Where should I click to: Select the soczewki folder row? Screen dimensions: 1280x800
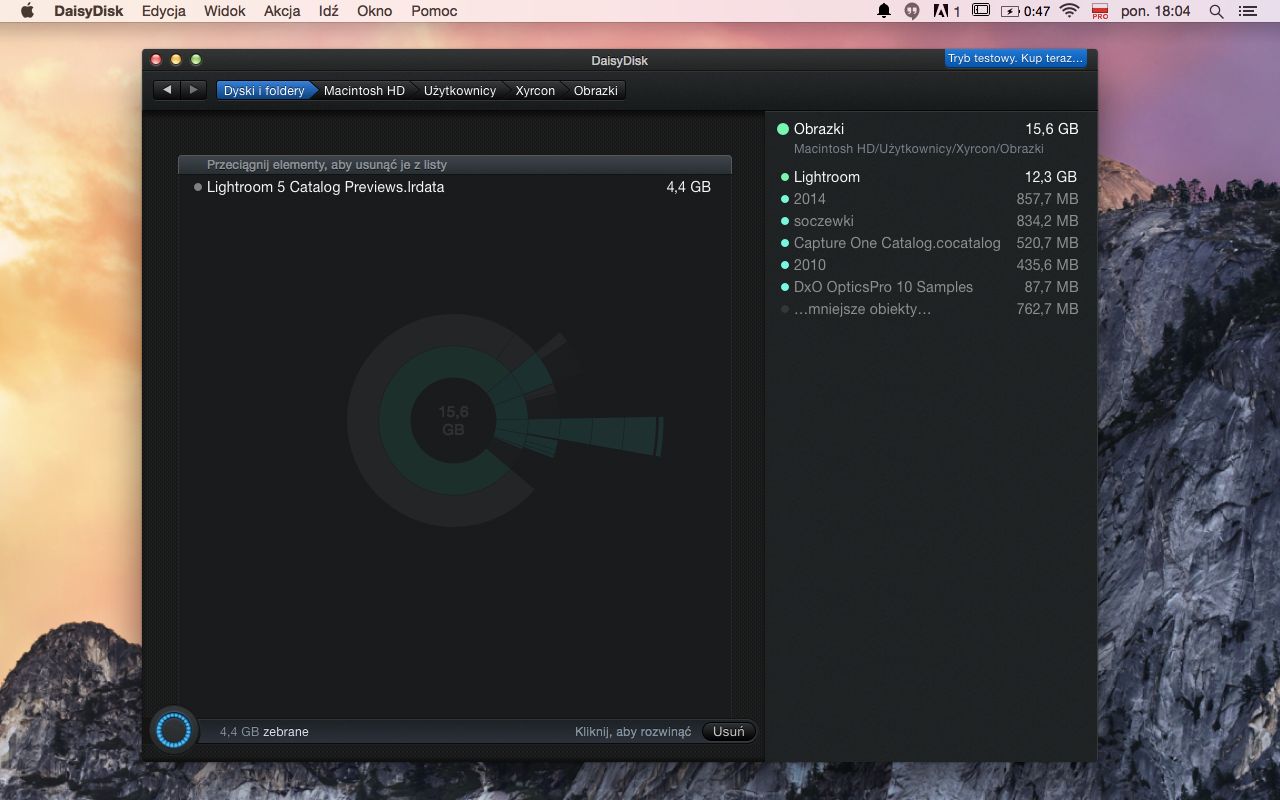tap(929, 221)
